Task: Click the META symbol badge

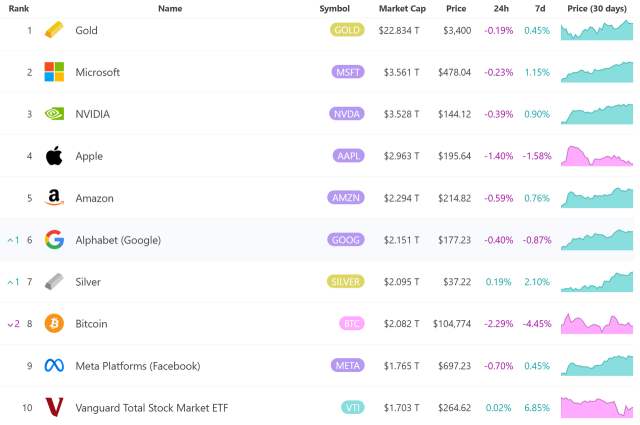Action: click(347, 365)
